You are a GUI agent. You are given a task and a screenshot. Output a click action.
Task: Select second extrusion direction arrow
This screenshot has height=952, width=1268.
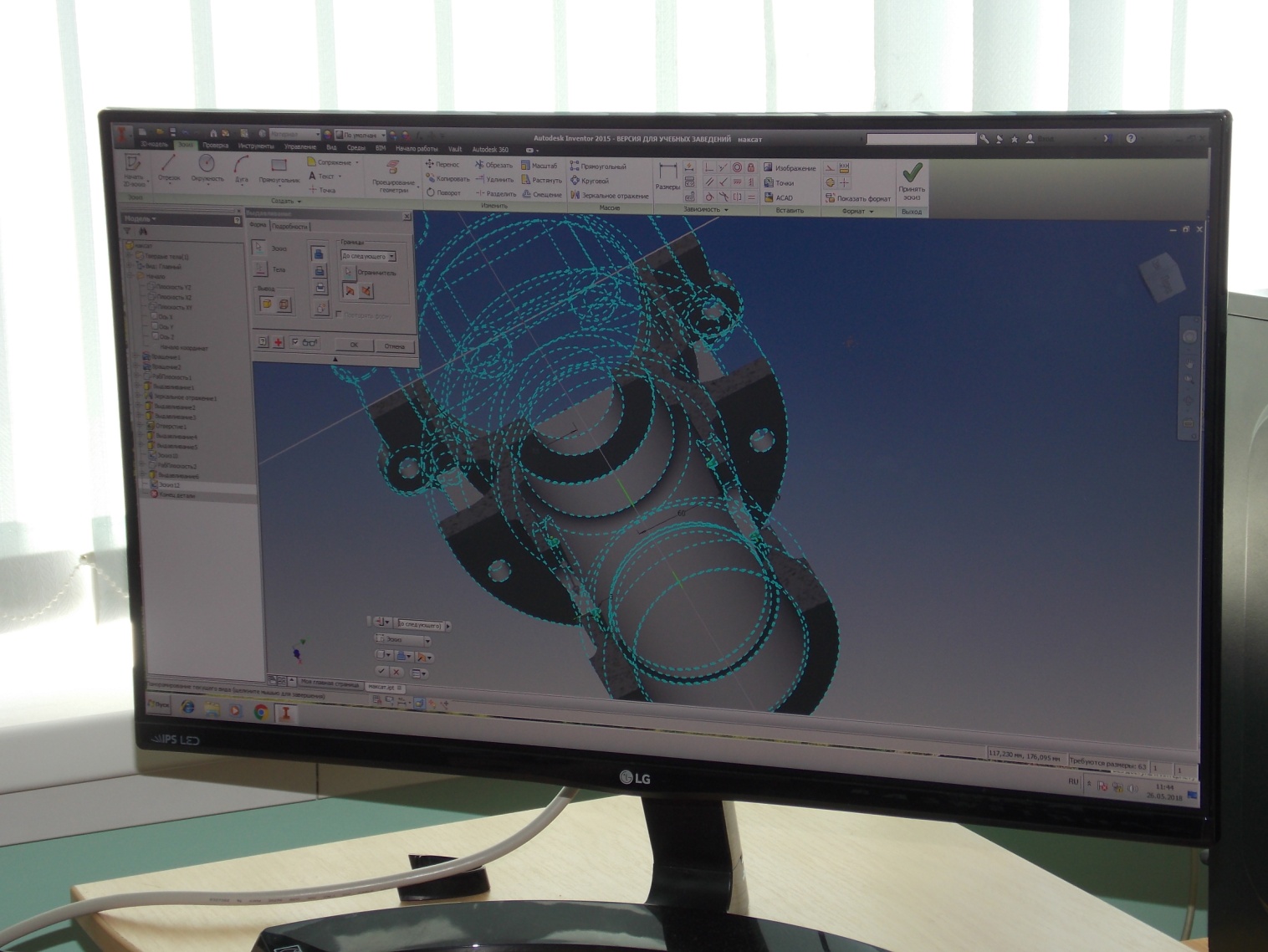pos(366,290)
